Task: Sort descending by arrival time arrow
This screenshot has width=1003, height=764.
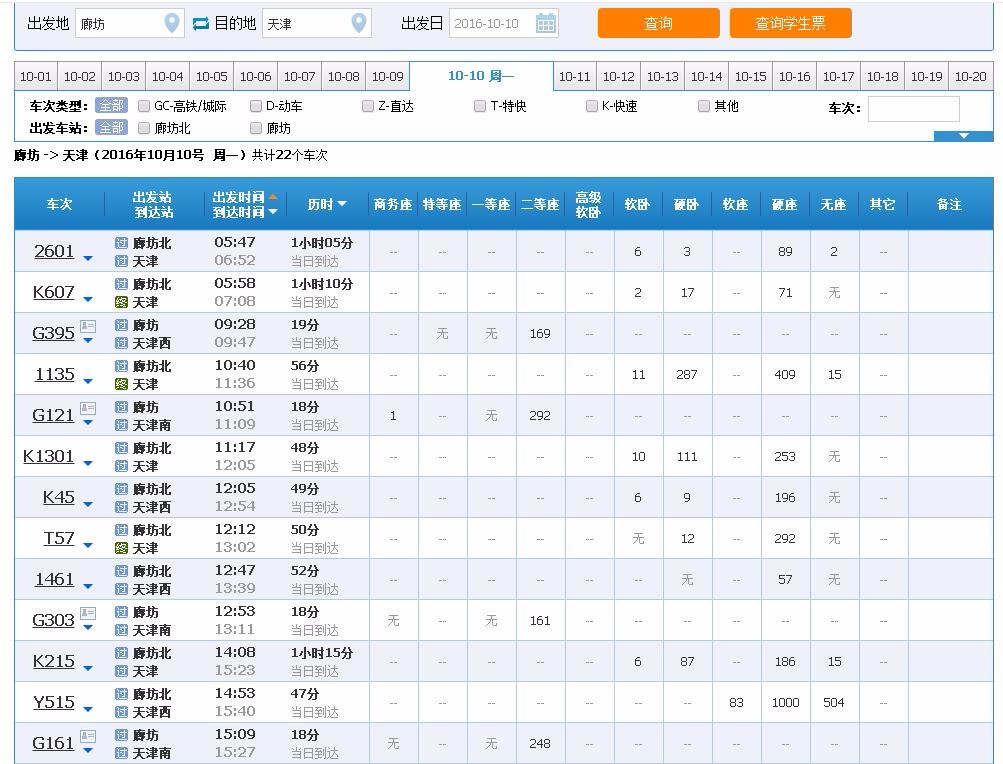Action: point(273,212)
